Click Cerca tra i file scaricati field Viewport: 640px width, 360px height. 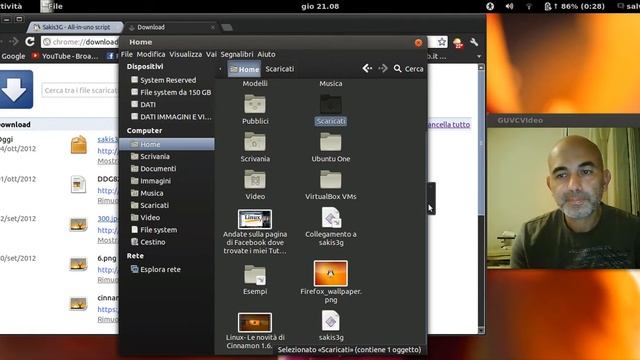[x=80, y=90]
